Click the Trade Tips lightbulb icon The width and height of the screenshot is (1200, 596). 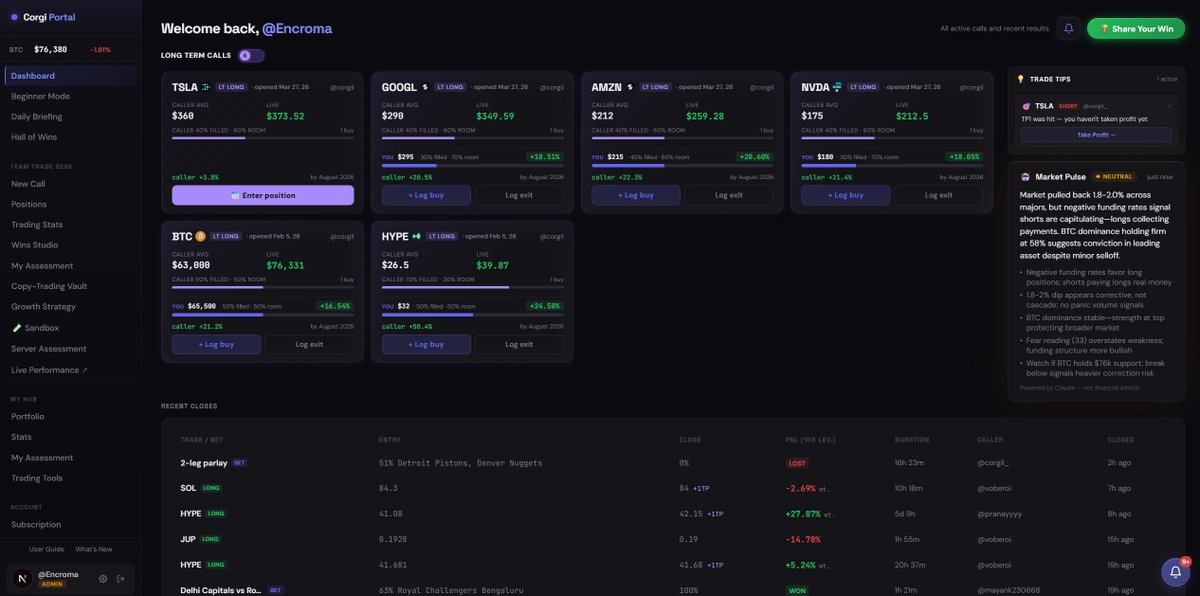point(1021,79)
